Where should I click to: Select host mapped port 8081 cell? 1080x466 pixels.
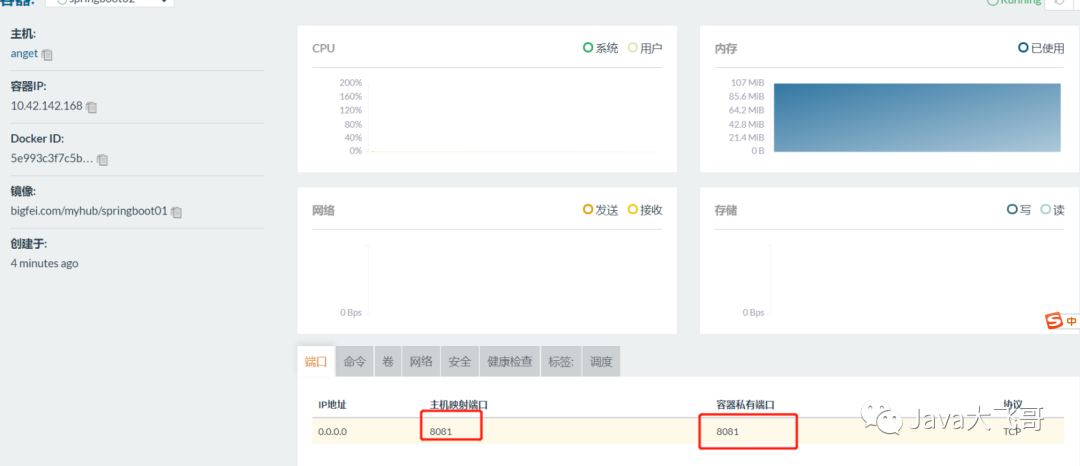point(443,432)
